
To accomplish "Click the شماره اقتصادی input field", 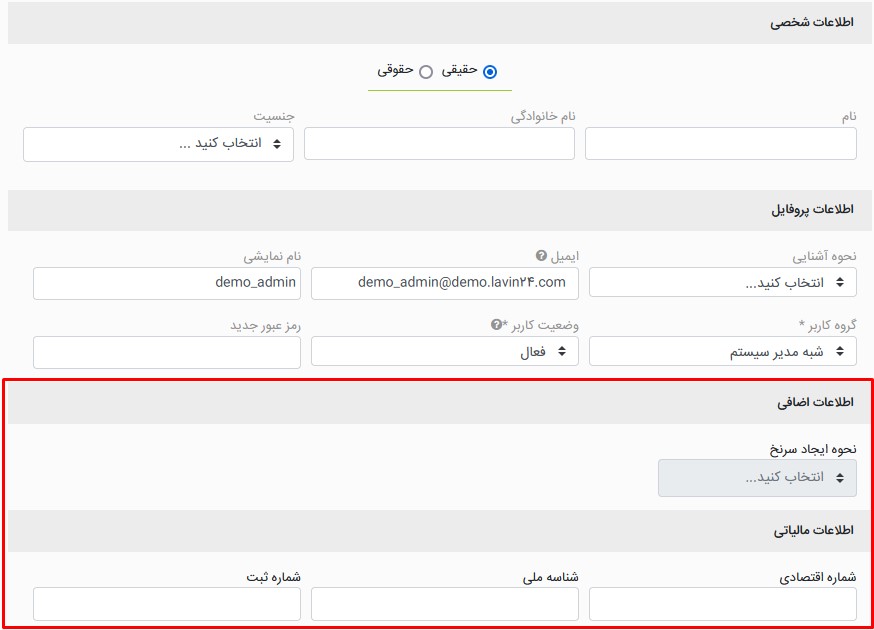I will [x=722, y=604].
